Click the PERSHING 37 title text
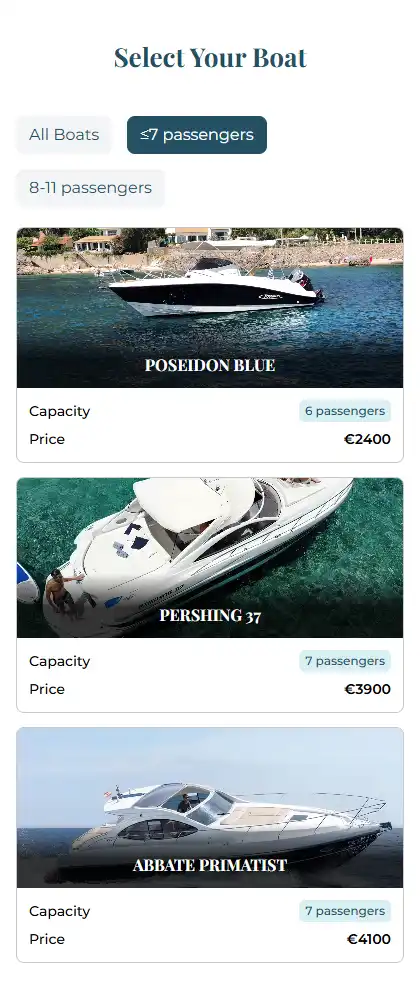Viewport: 420px width, 1000px height. point(210,615)
